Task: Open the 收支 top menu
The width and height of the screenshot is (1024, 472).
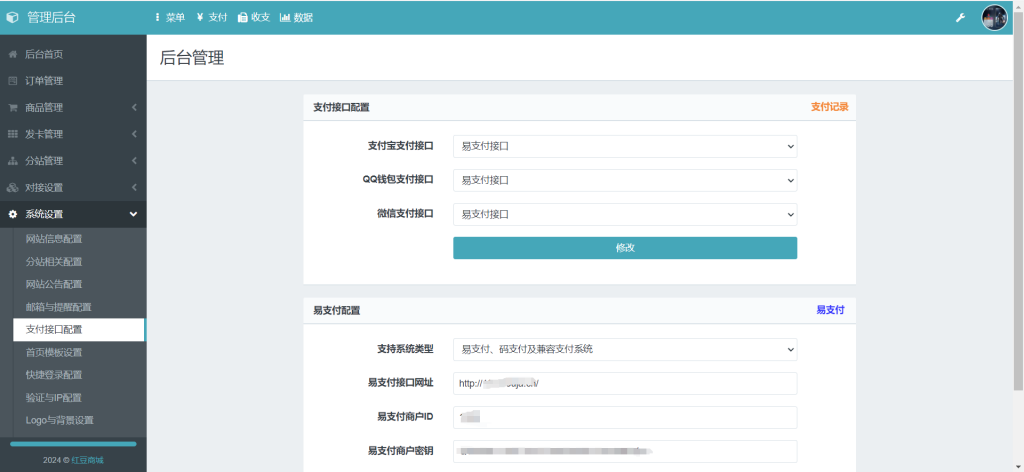Action: point(254,18)
